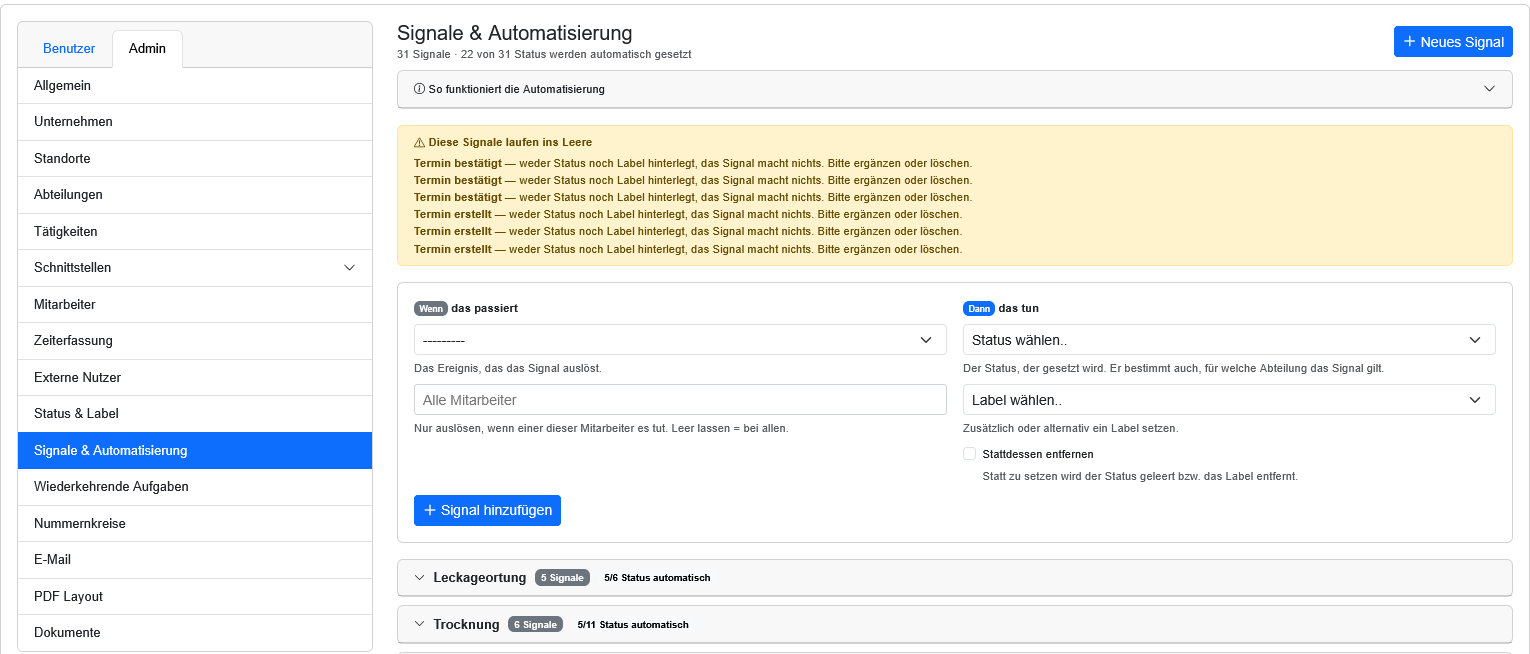Click the '5 Signale' badge next to Leckageortung

click(562, 578)
